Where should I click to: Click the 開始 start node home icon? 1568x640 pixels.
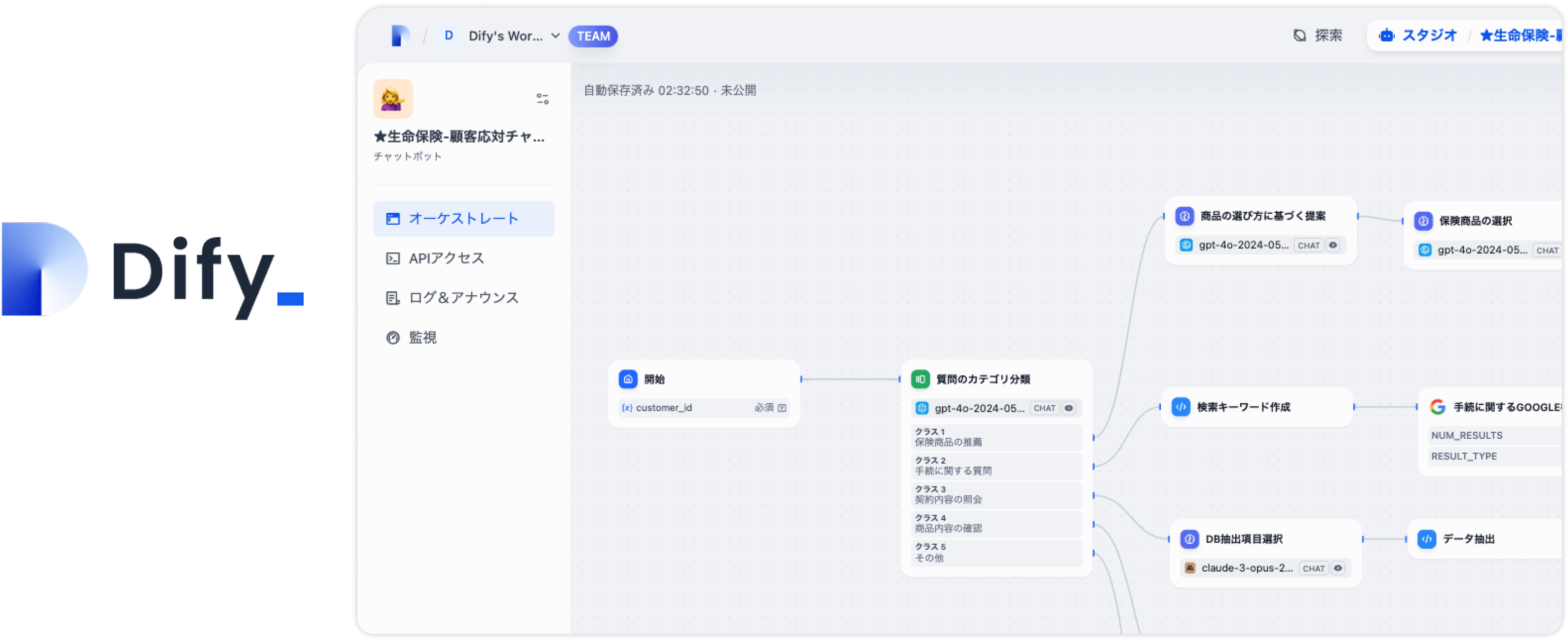tap(627, 379)
